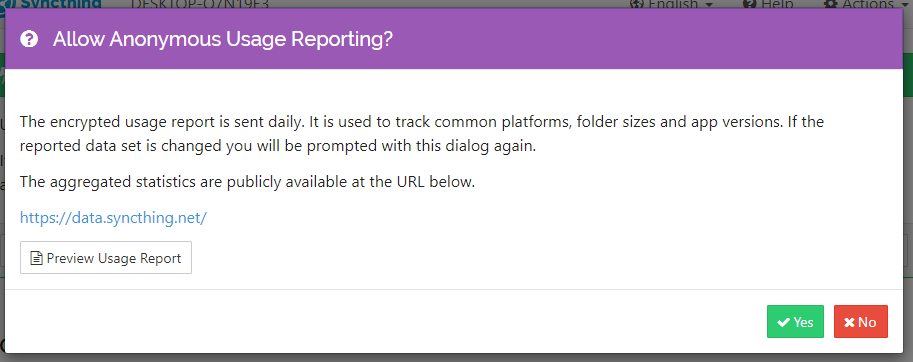Click the checkmark icon on the Yes button
Screen dimensions: 913x362
pyautogui.click(x=784, y=322)
